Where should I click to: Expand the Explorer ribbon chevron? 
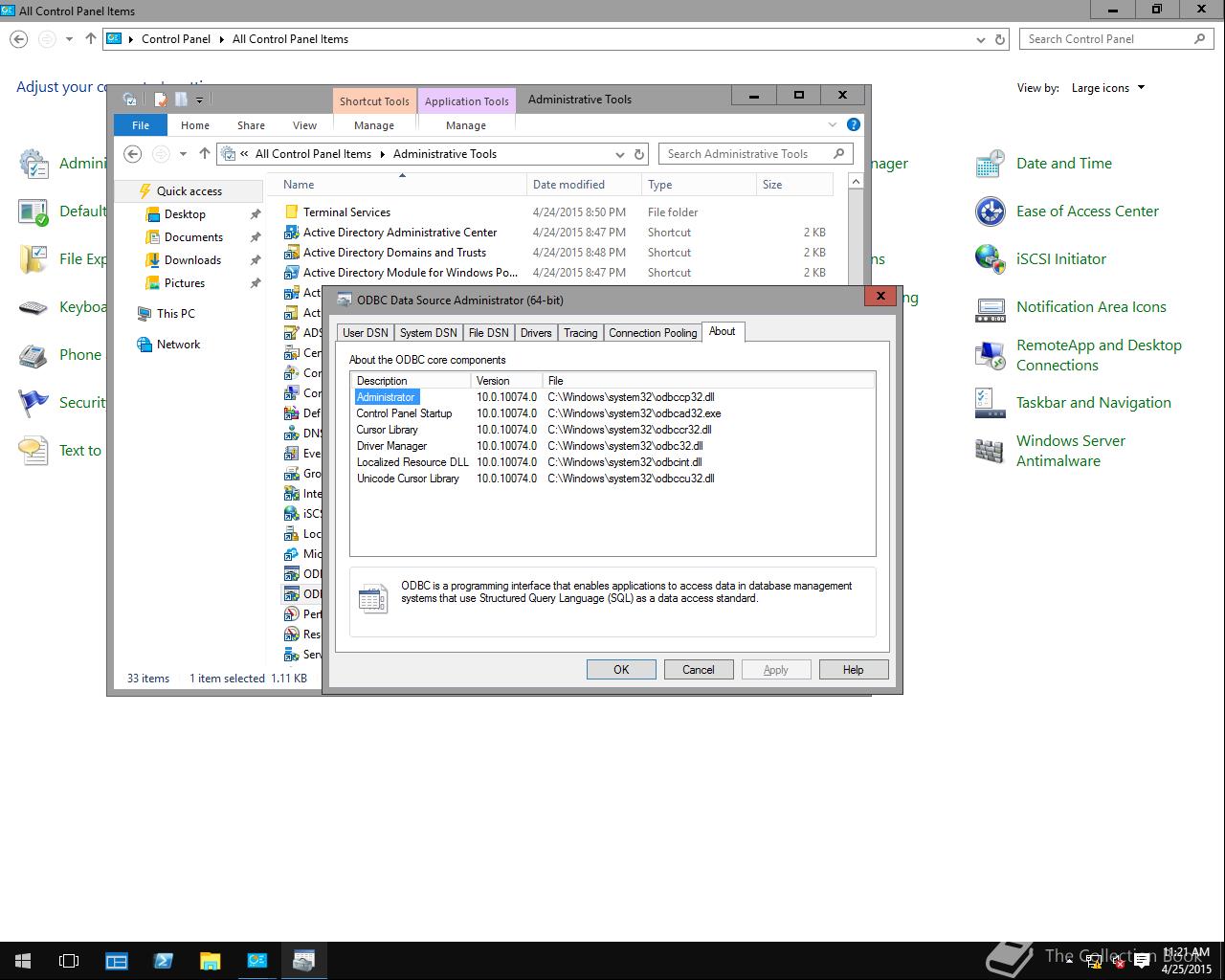pos(832,124)
